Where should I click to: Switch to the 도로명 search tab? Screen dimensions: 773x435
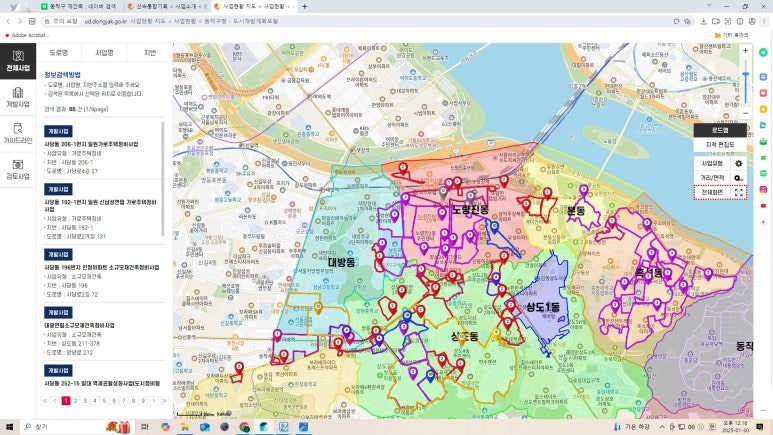click(58, 52)
